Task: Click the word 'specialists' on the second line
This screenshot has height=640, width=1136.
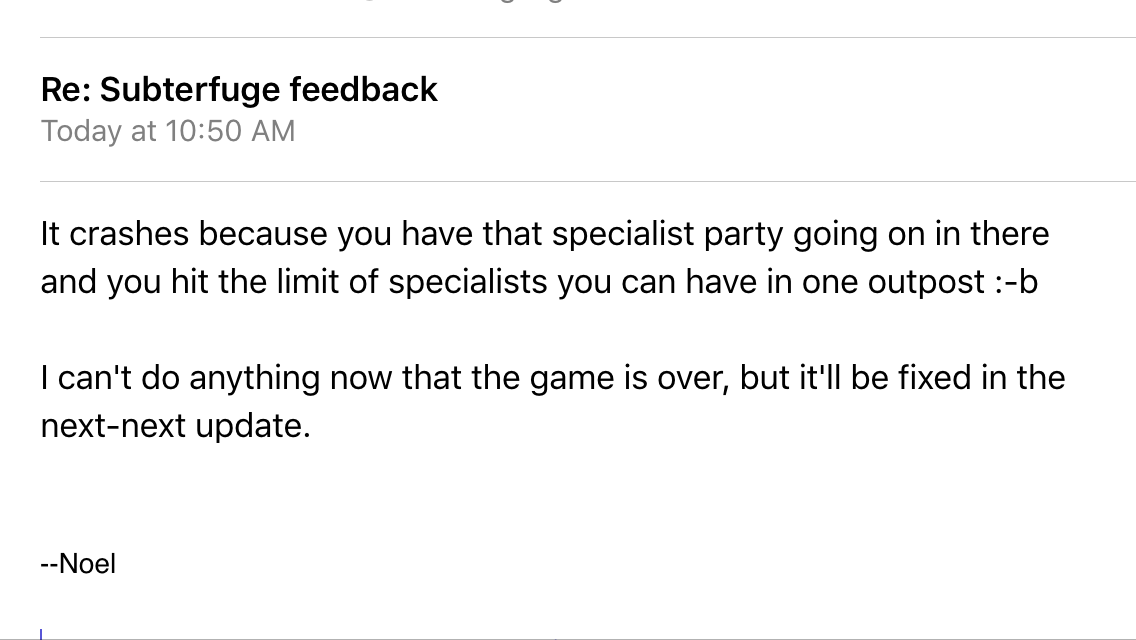Action: coord(467,282)
